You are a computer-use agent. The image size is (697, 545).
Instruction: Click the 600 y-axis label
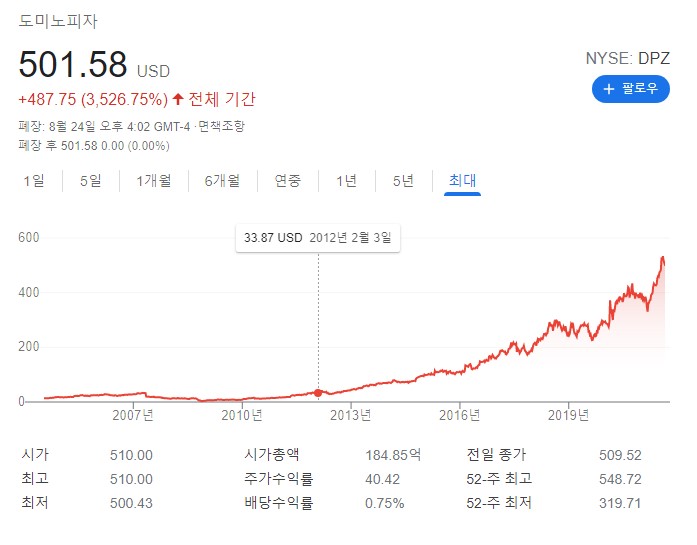pyautogui.click(x=29, y=237)
